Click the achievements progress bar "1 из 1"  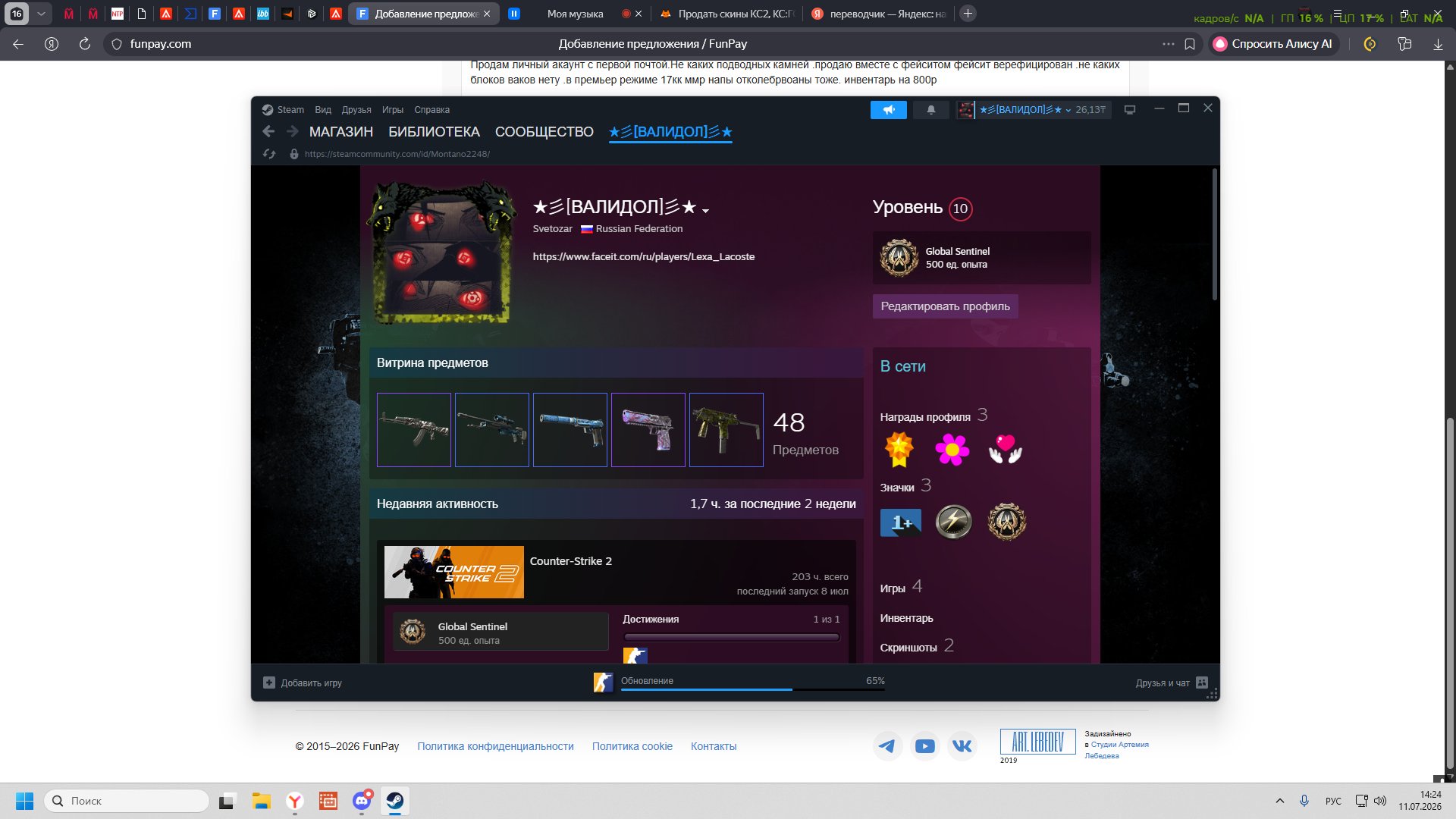[x=732, y=637]
